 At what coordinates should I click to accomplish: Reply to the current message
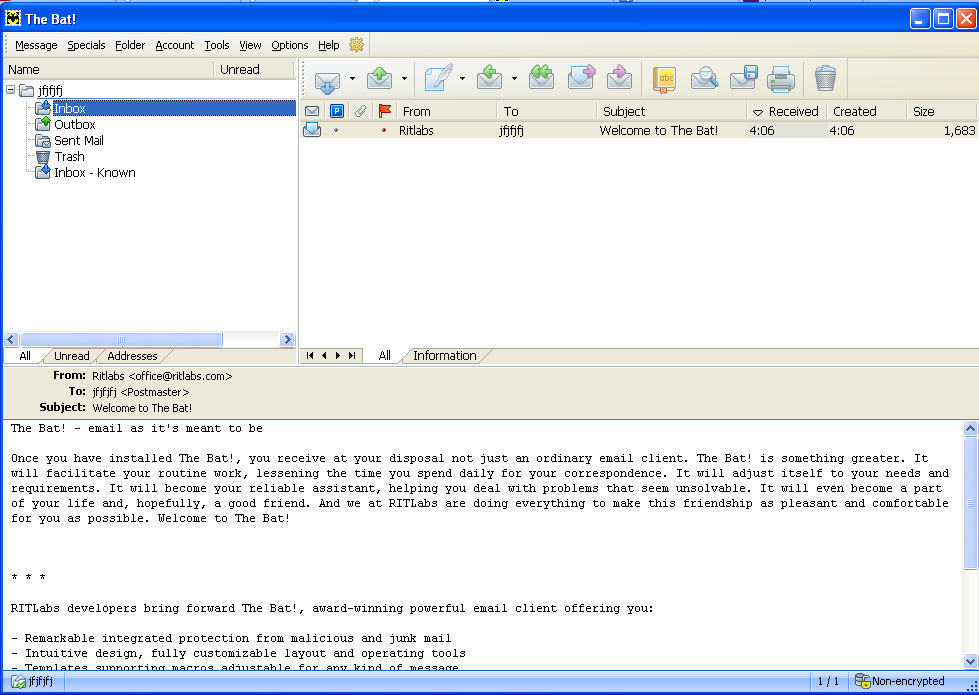(490, 78)
